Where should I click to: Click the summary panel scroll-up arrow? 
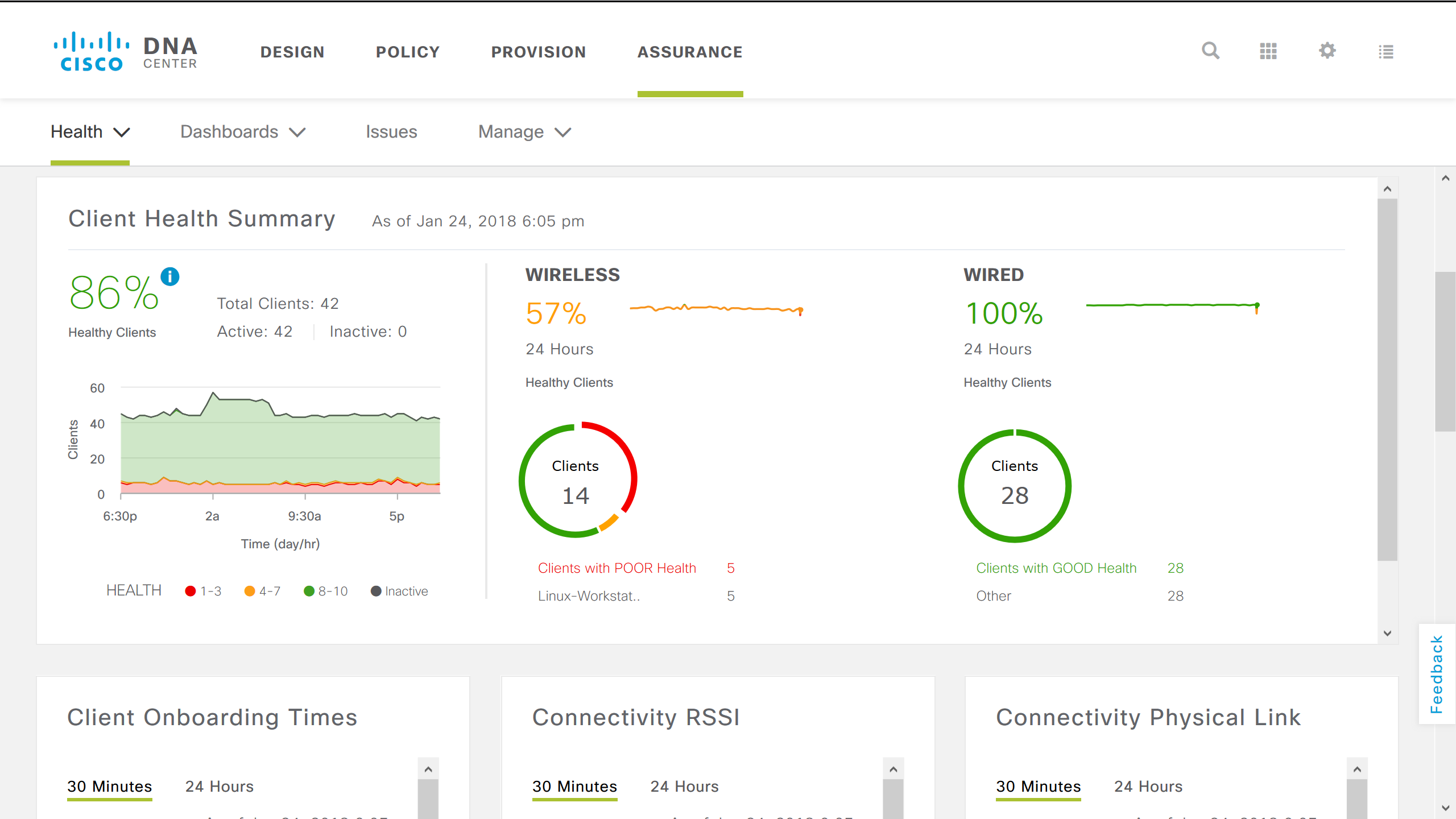tap(1387, 189)
